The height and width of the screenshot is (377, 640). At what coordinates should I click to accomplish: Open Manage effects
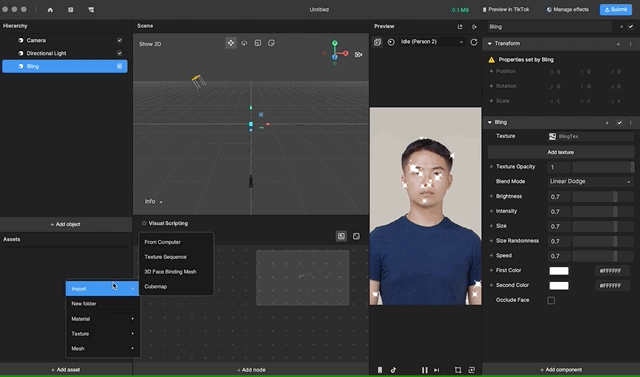[x=568, y=9]
